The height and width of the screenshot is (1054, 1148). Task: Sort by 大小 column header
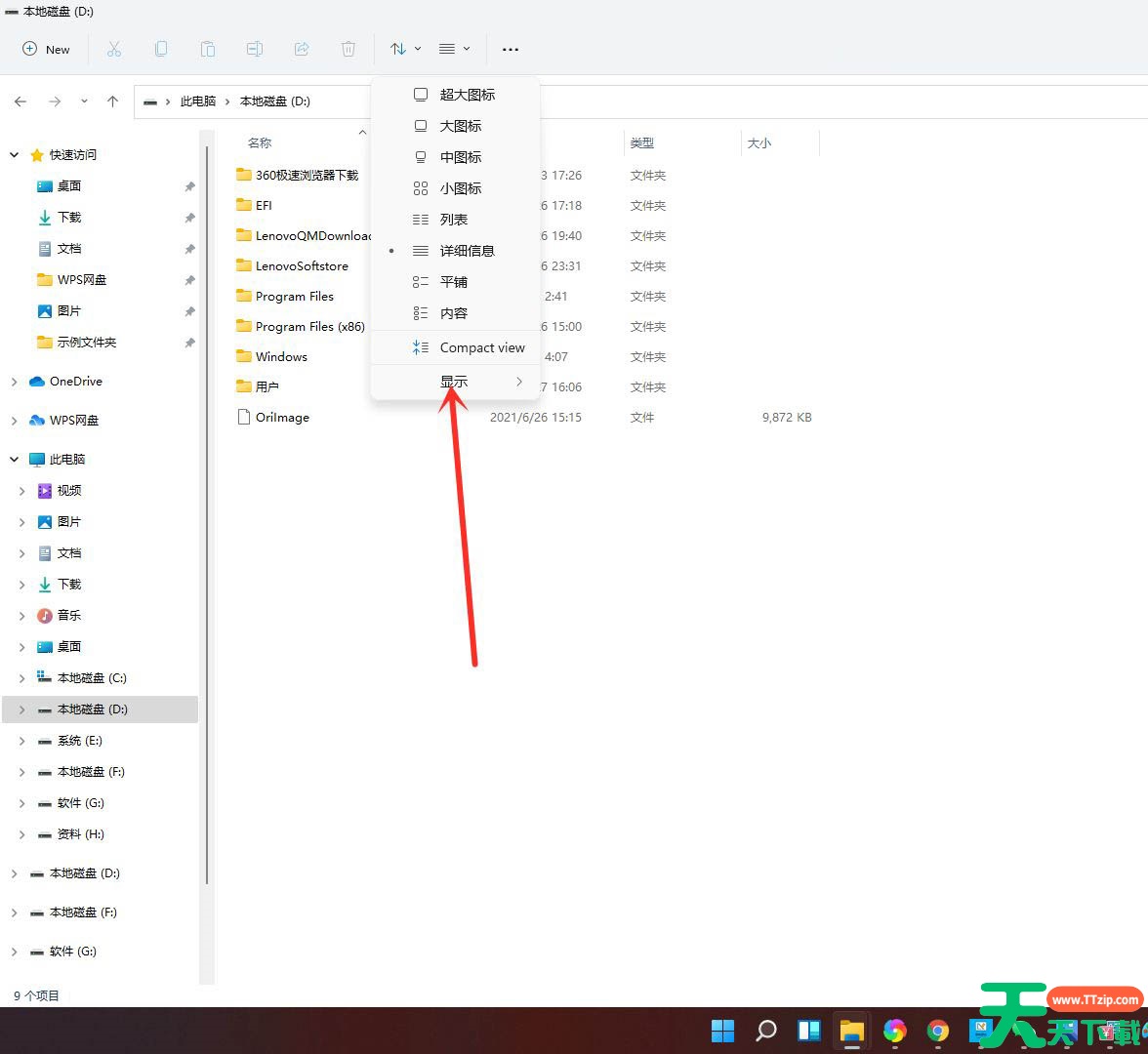pos(759,143)
